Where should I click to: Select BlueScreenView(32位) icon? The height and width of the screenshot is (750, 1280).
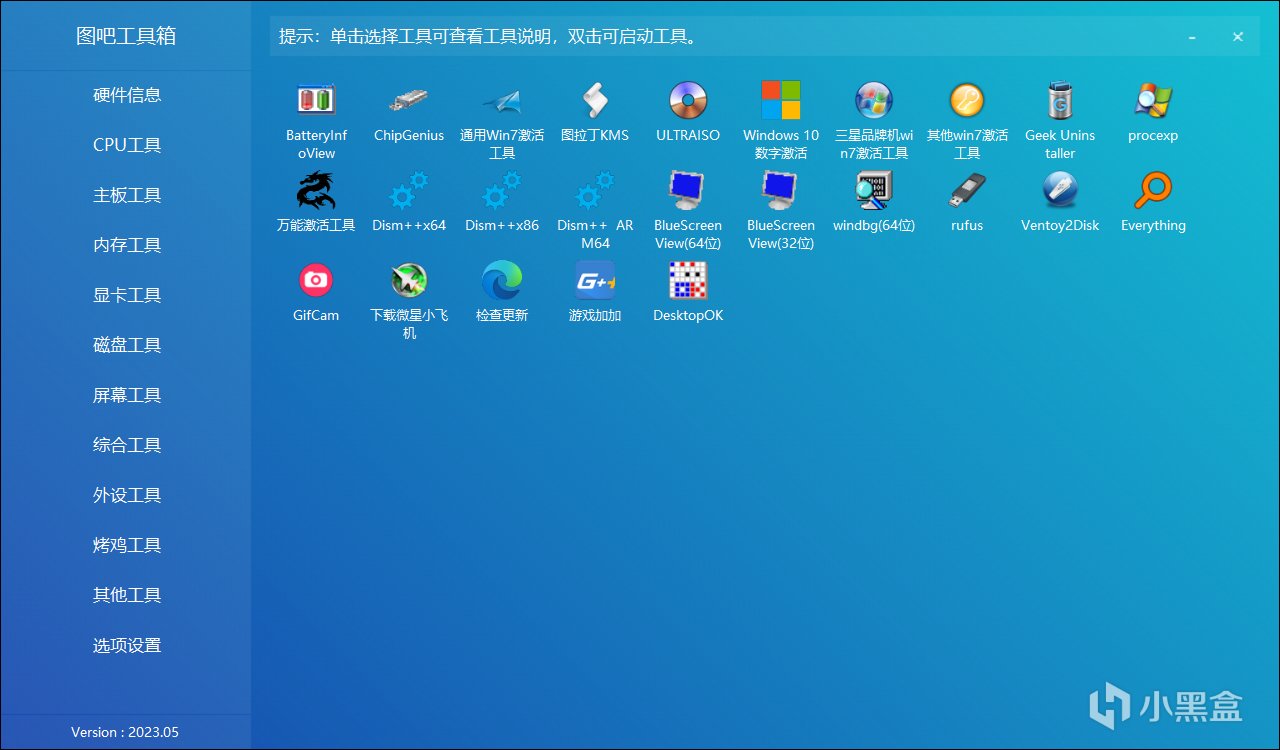pyautogui.click(x=781, y=190)
